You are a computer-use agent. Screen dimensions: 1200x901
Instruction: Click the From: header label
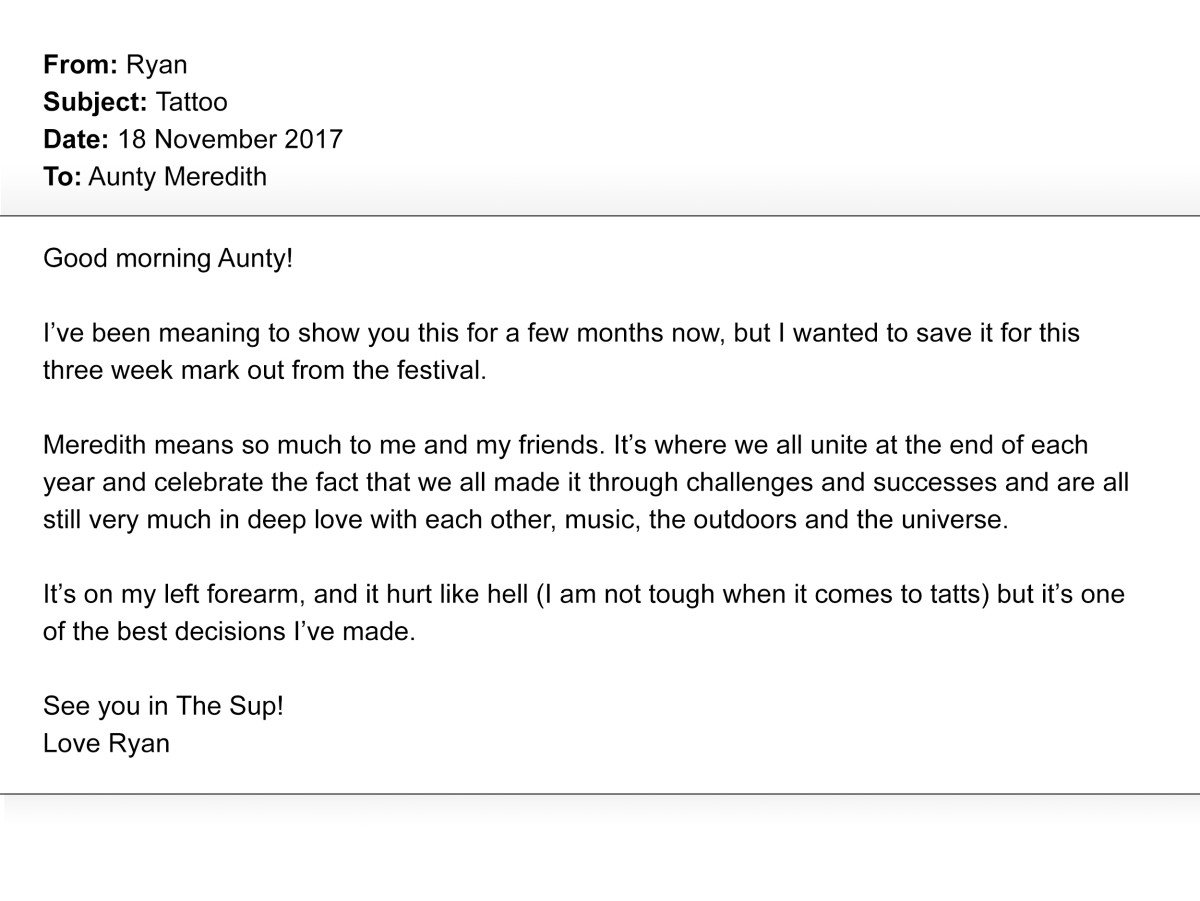pyautogui.click(x=81, y=65)
